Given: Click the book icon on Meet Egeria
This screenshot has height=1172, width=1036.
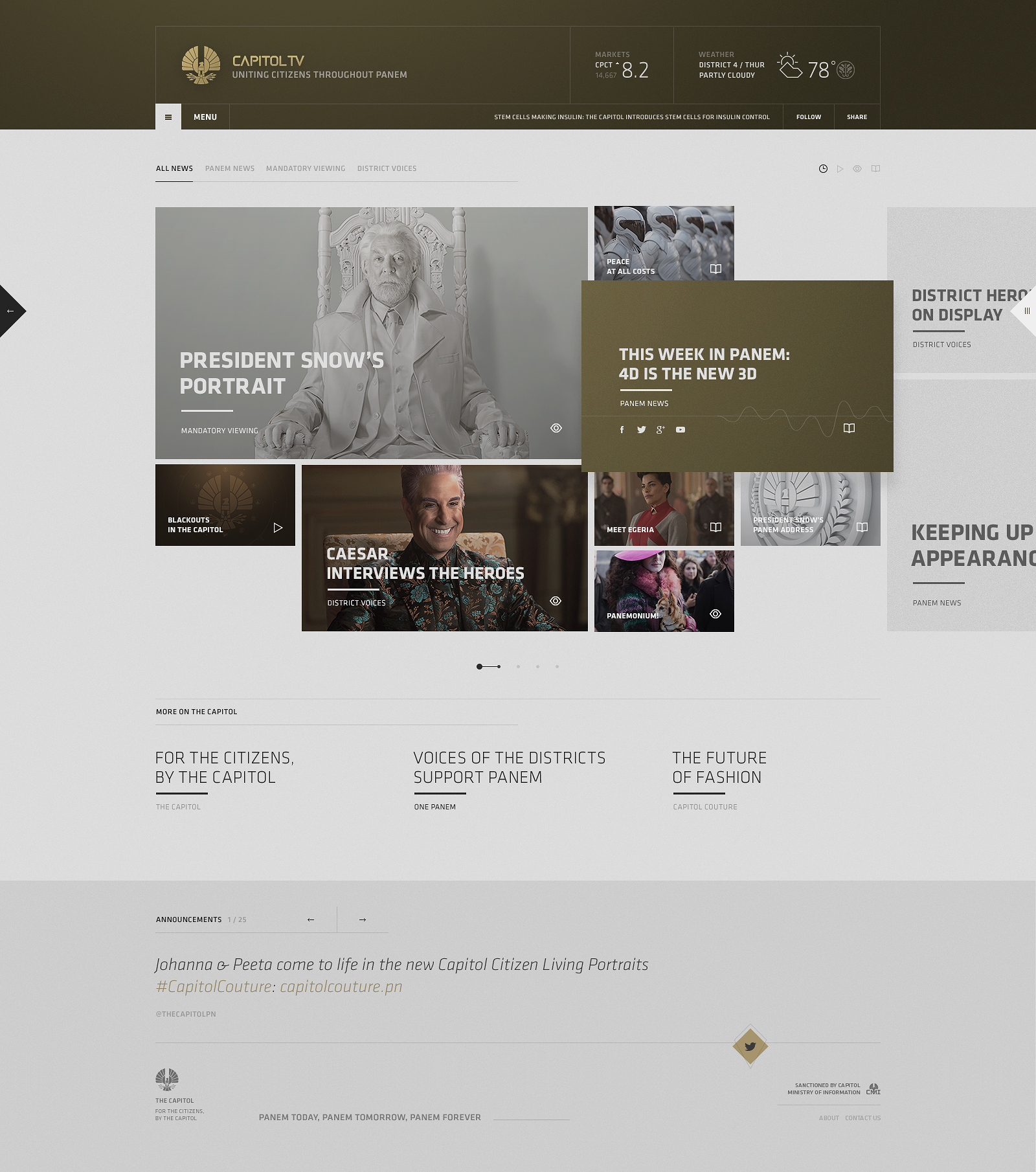Looking at the screenshot, I should pos(715,527).
